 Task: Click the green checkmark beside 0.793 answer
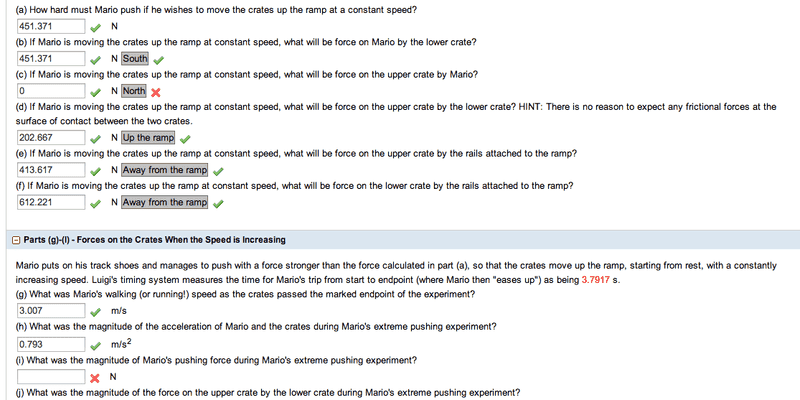[x=95, y=344]
